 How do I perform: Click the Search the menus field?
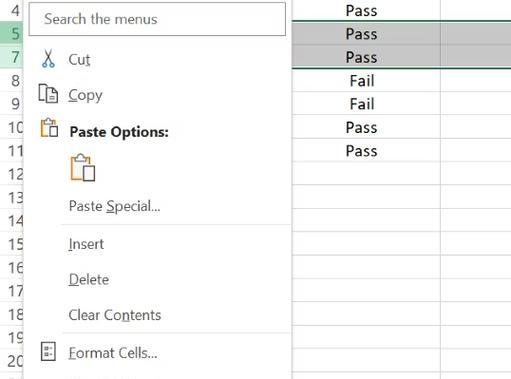click(x=157, y=19)
